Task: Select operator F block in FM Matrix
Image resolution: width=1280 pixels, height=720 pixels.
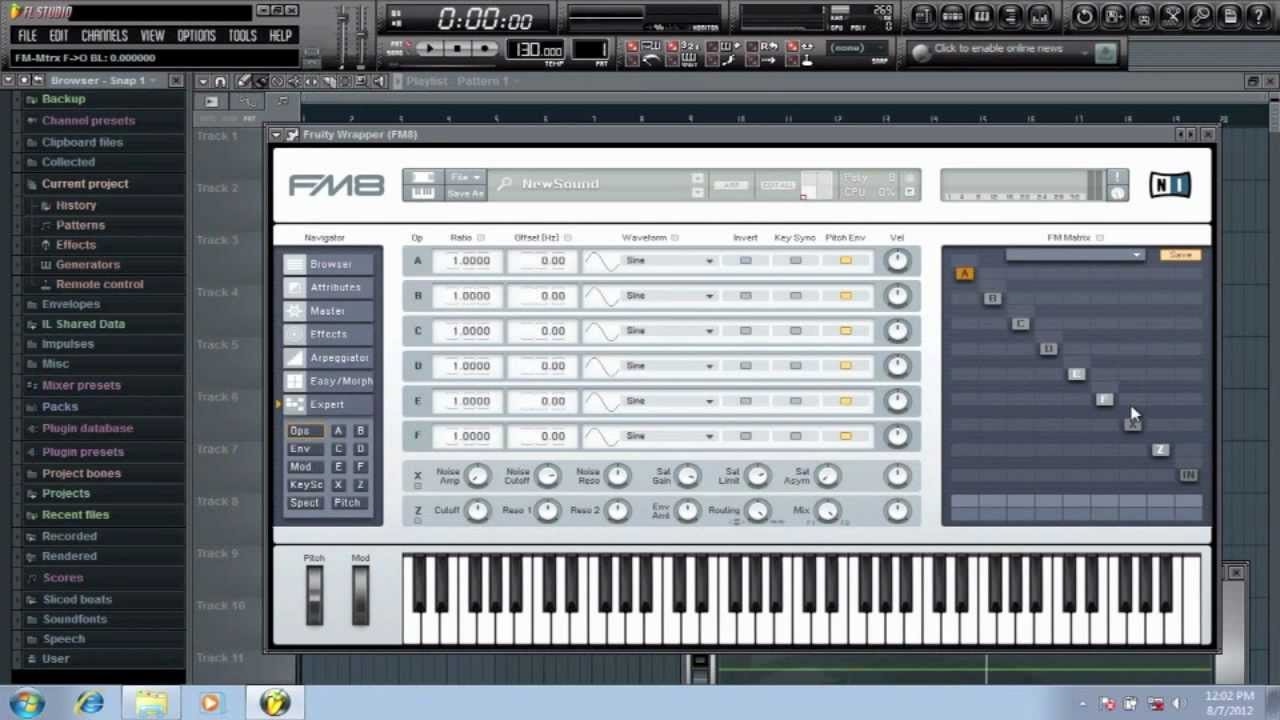Action: 1104,399
